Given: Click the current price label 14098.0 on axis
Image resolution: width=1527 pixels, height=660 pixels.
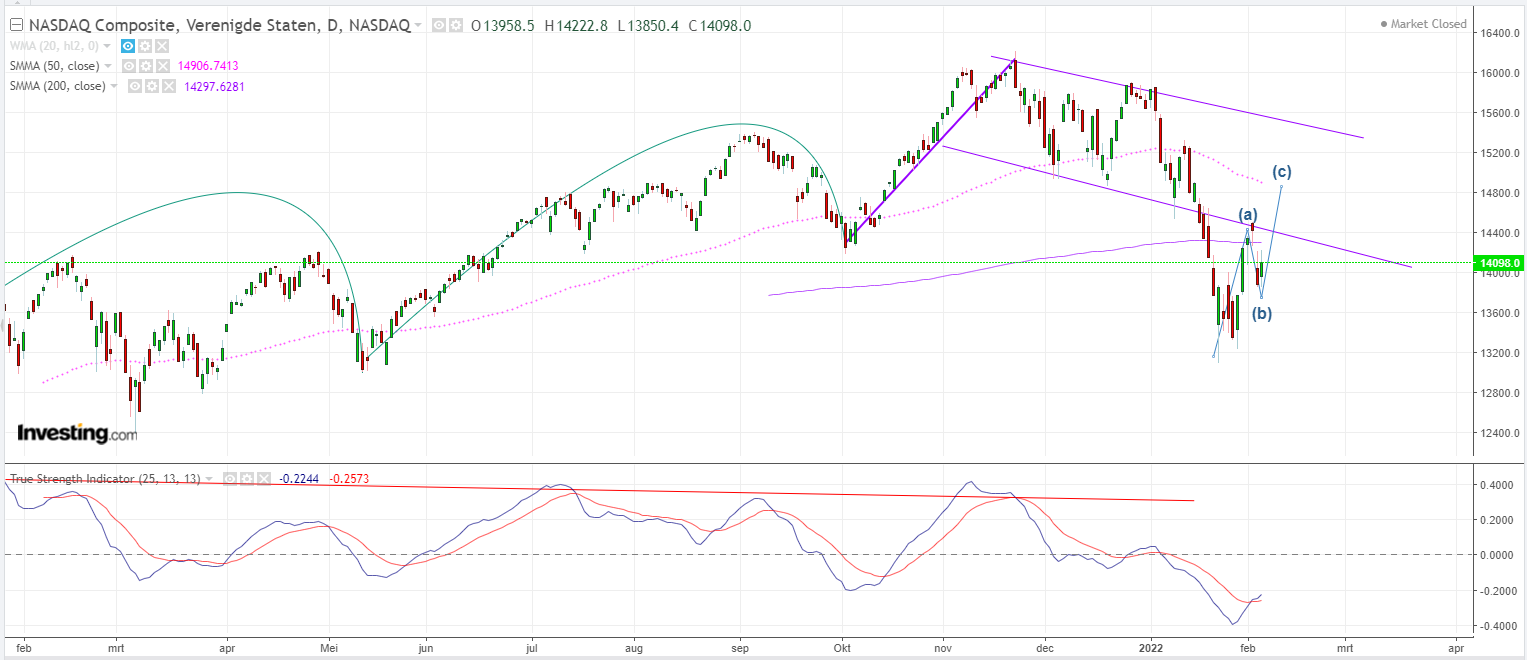Looking at the screenshot, I should (x=1501, y=263).
